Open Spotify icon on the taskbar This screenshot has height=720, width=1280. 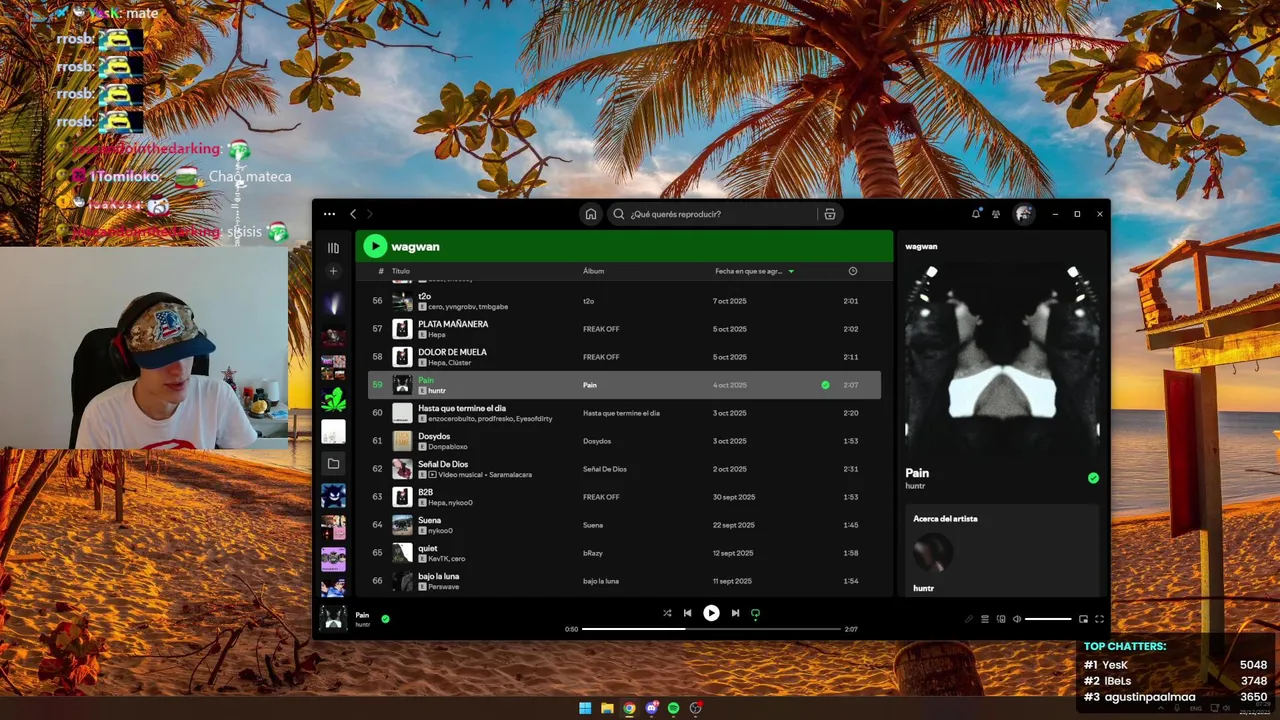673,708
